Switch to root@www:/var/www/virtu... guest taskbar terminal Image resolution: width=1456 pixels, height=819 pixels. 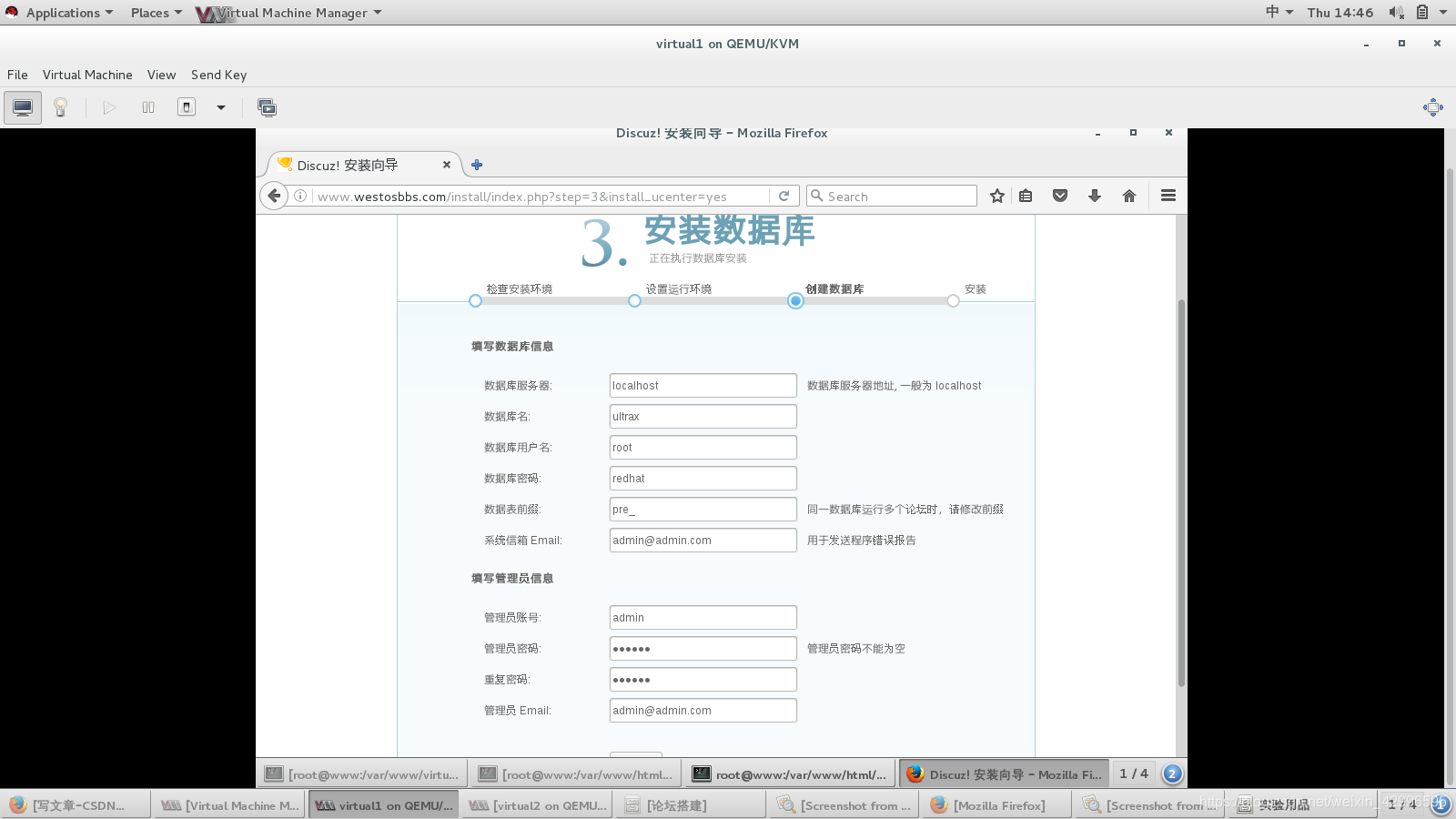(362, 773)
